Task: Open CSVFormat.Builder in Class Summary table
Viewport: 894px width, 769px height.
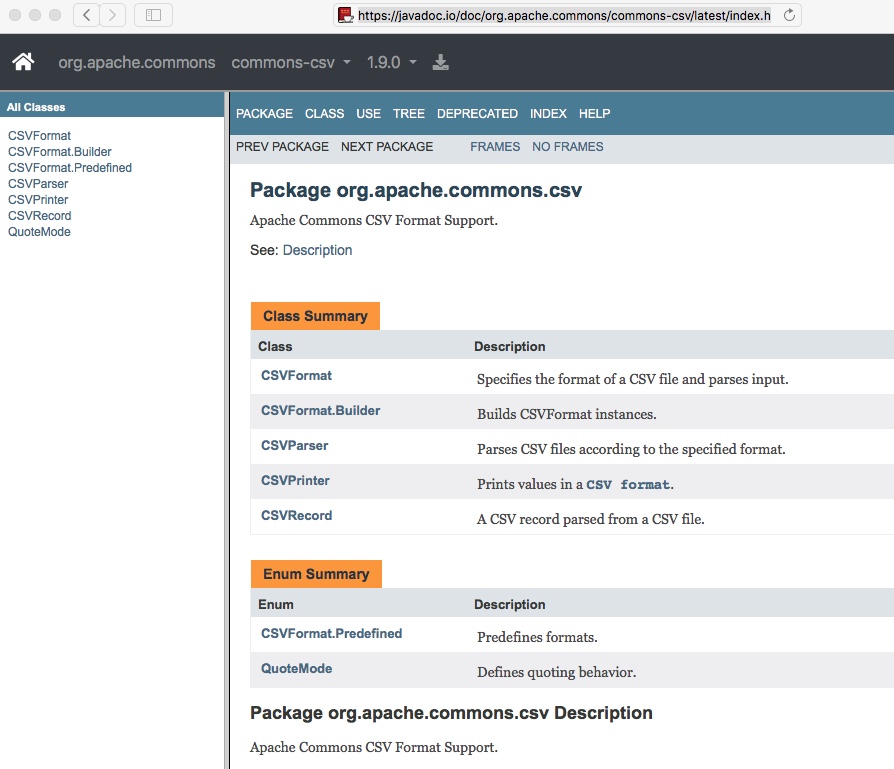Action: pyautogui.click(x=320, y=410)
